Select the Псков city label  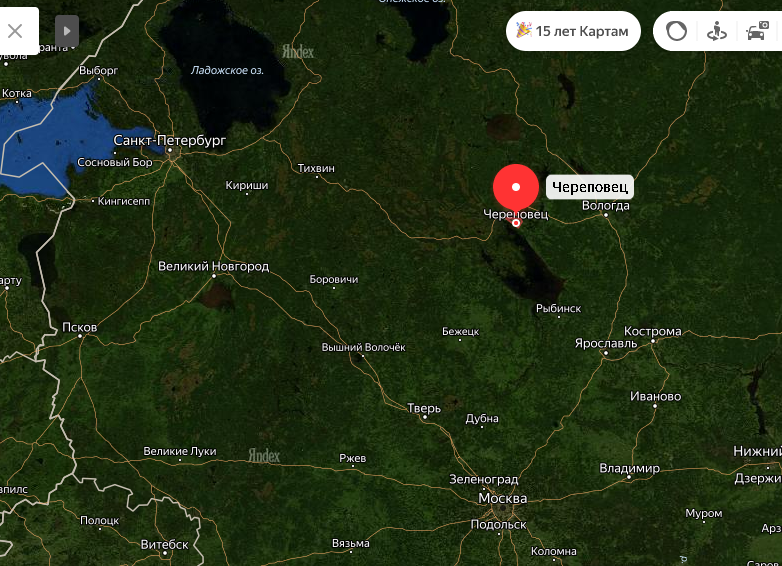click(79, 327)
